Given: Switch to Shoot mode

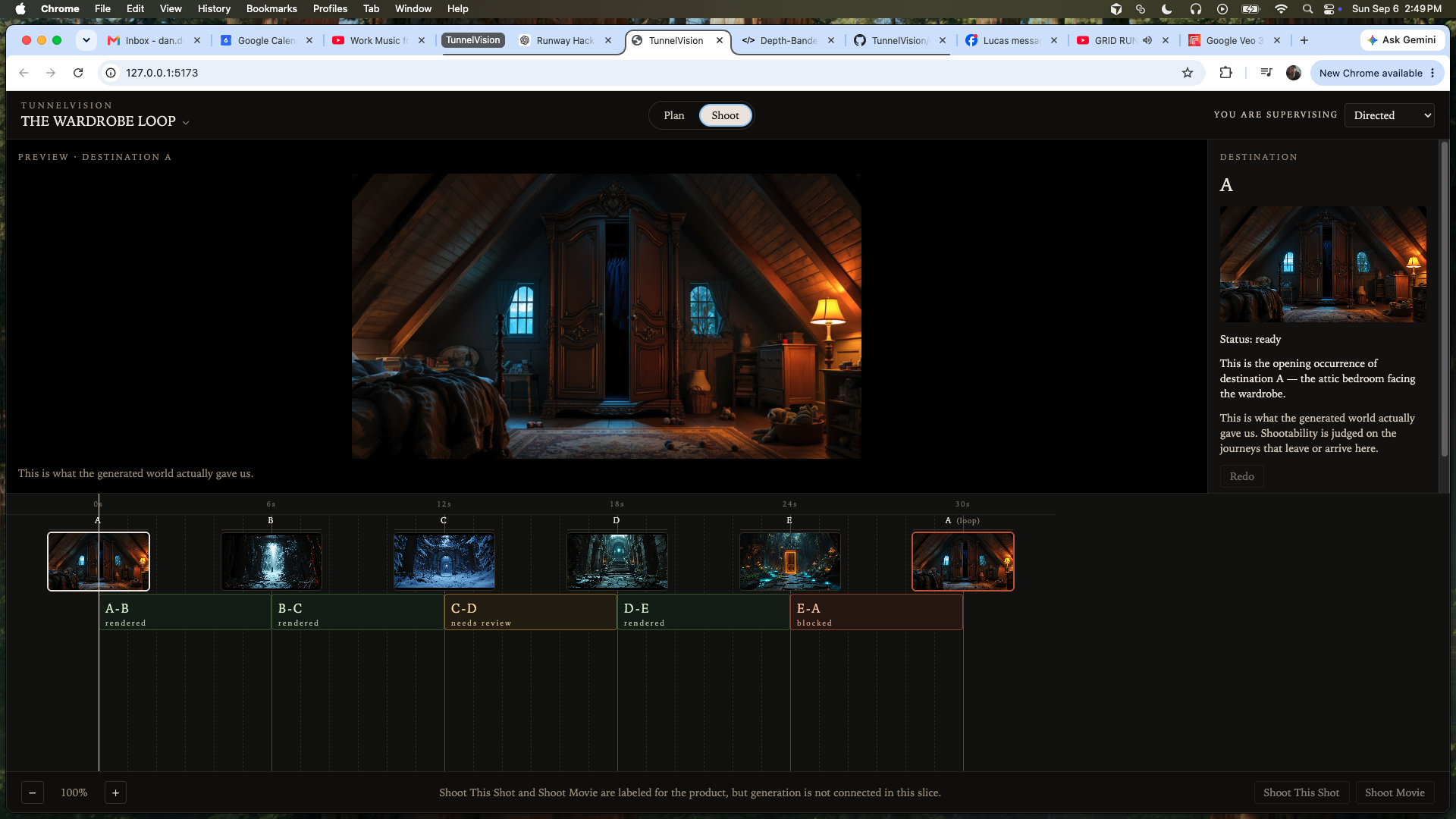Looking at the screenshot, I should click(x=725, y=115).
